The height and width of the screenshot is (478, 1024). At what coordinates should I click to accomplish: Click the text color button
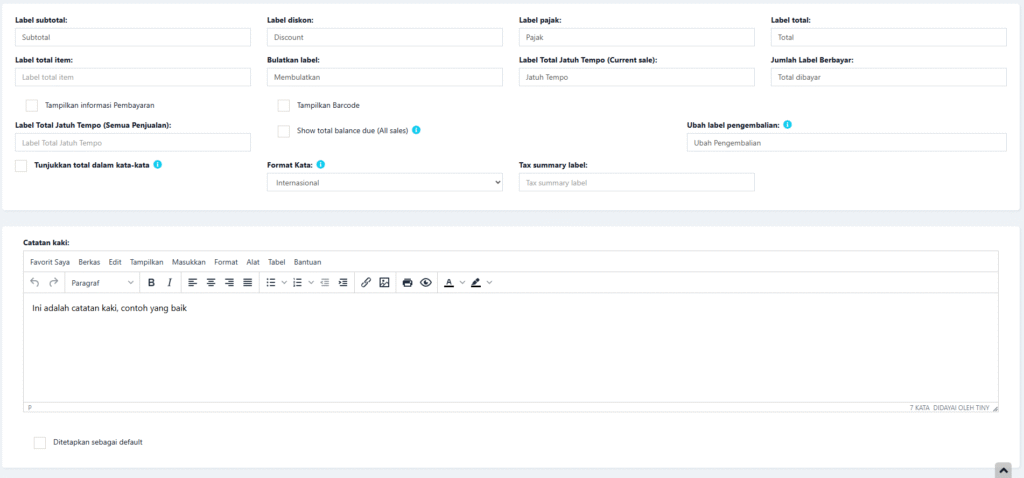pyautogui.click(x=449, y=283)
